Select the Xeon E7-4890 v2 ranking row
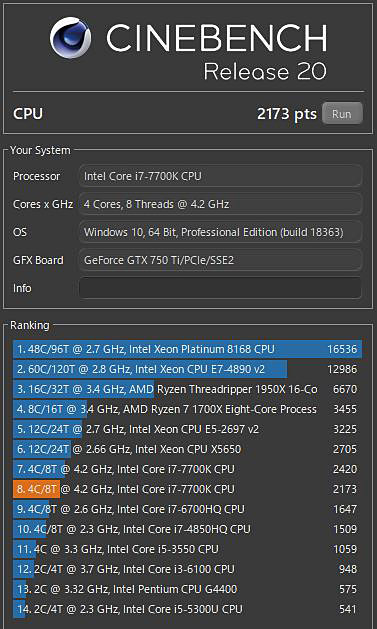Image resolution: width=377 pixels, height=629 pixels. [187, 369]
